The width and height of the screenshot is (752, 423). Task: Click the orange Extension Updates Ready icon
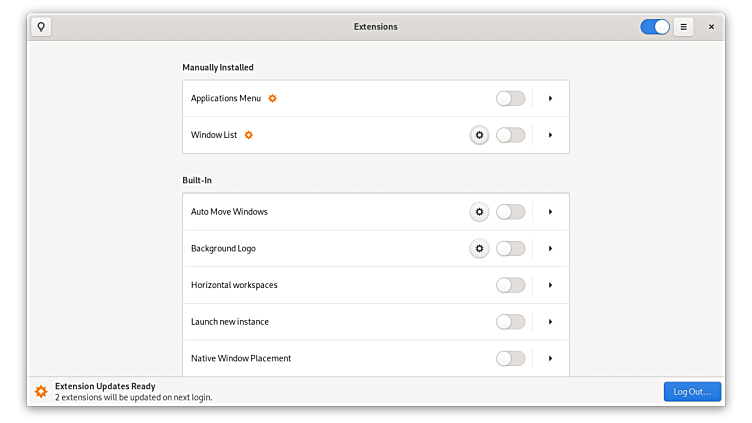tap(41, 391)
